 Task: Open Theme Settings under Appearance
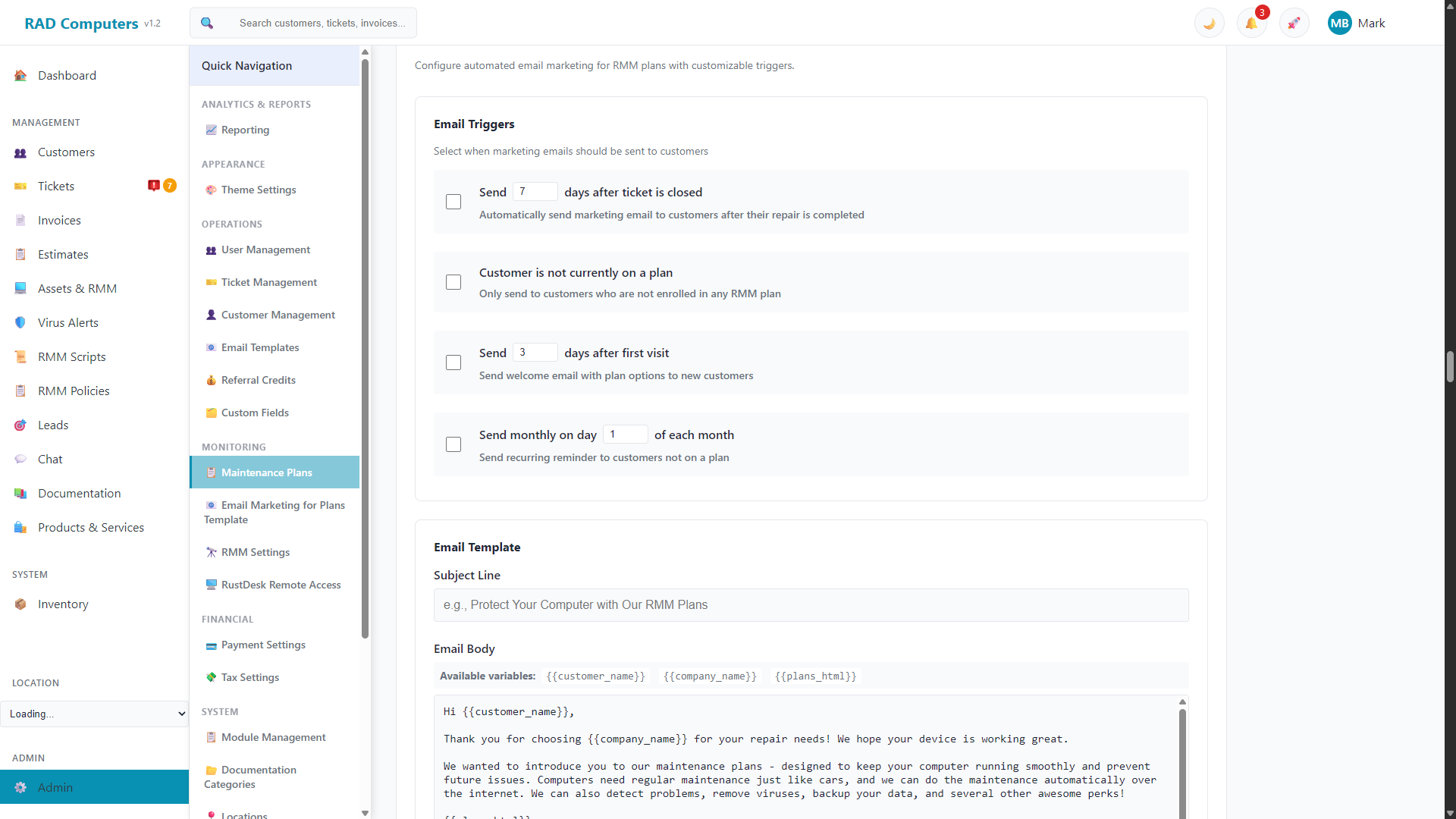[x=259, y=190]
